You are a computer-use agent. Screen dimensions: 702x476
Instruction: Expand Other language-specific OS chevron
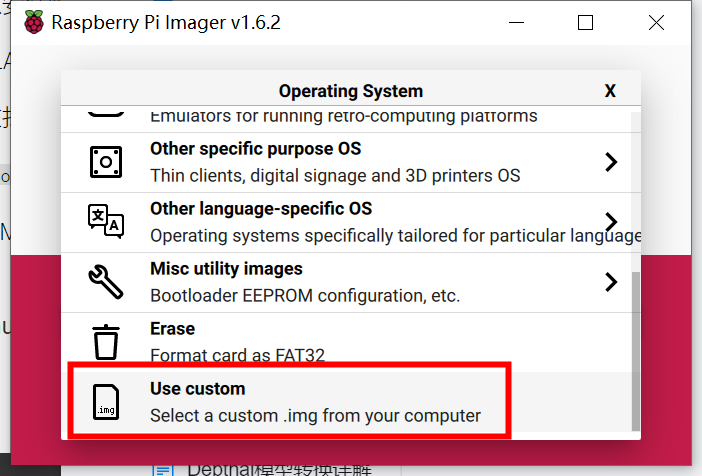pyautogui.click(x=611, y=221)
